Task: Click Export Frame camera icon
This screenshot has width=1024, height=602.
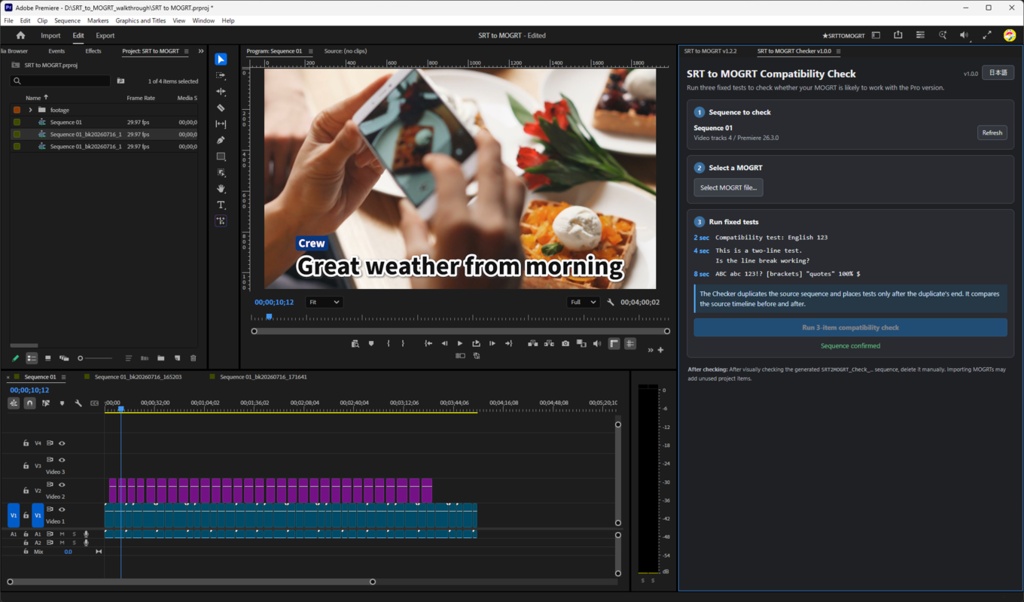Action: [565, 343]
